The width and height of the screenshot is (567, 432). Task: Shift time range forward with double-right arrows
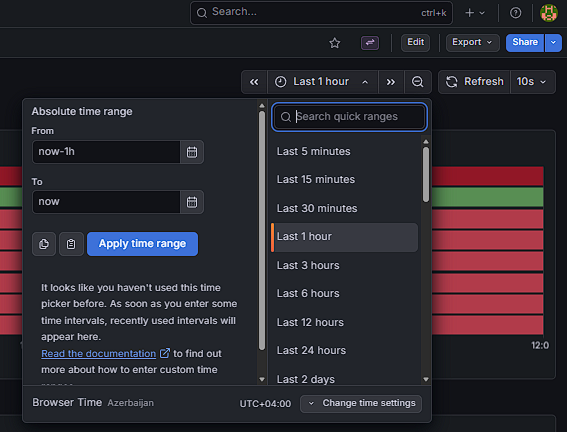point(391,82)
